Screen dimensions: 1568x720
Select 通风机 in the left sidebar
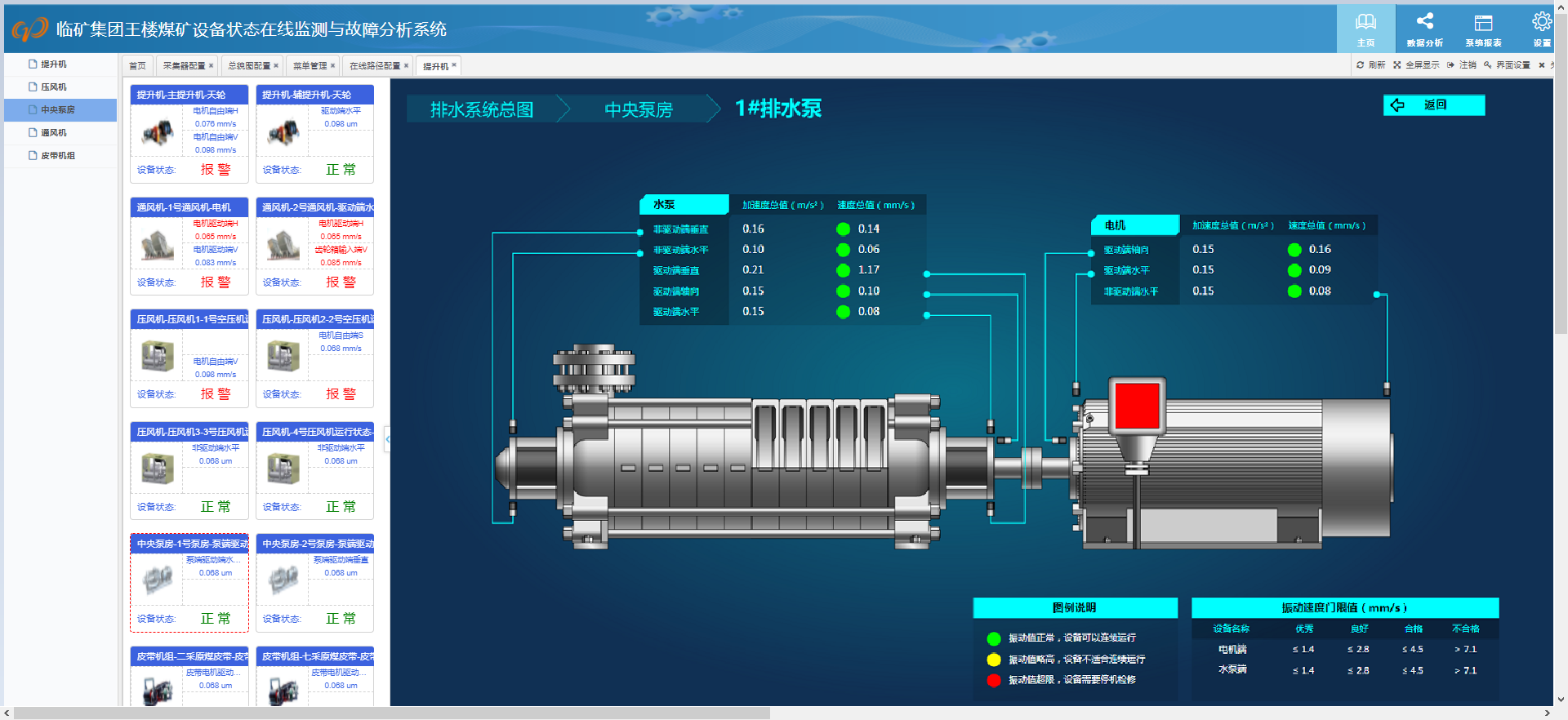pyautogui.click(x=60, y=132)
